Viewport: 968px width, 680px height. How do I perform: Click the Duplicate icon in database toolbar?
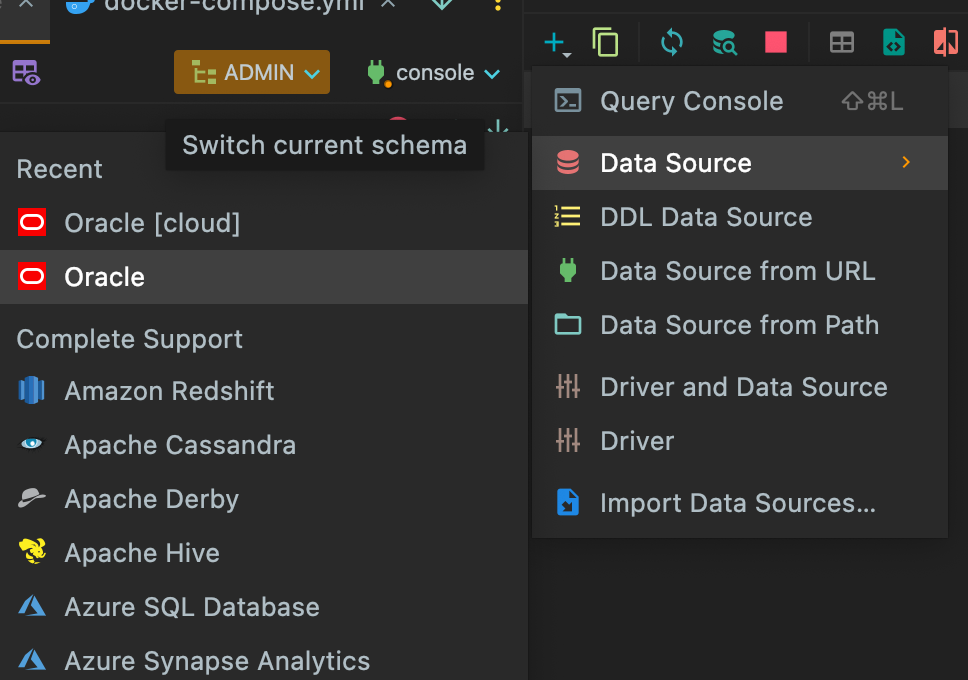605,42
